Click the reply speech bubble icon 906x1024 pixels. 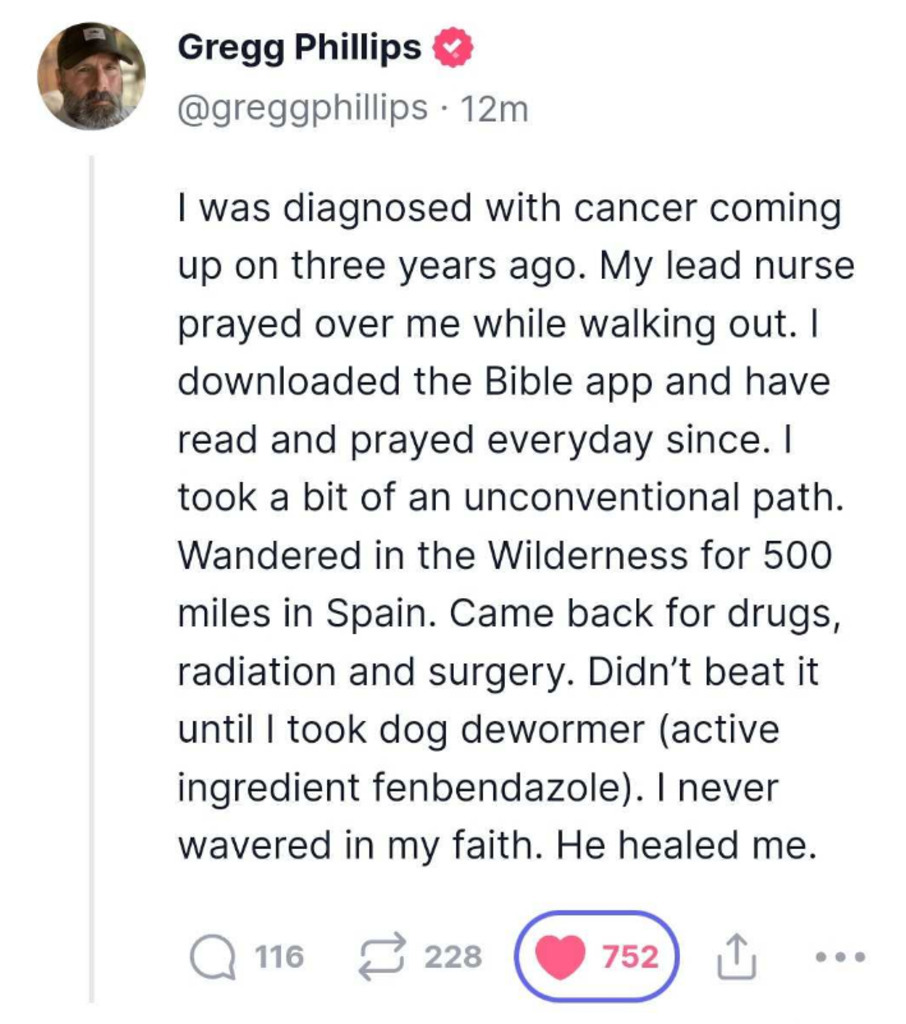click(211, 957)
